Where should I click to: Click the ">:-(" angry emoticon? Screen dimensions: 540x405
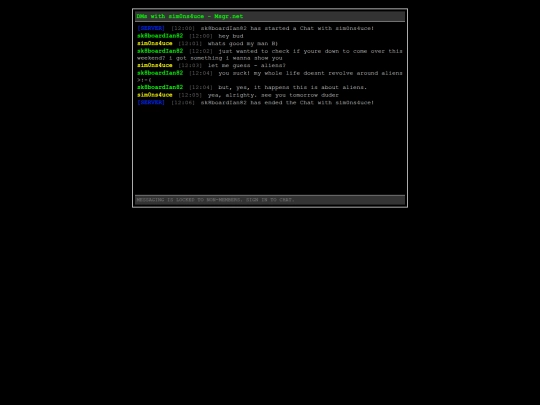point(144,80)
